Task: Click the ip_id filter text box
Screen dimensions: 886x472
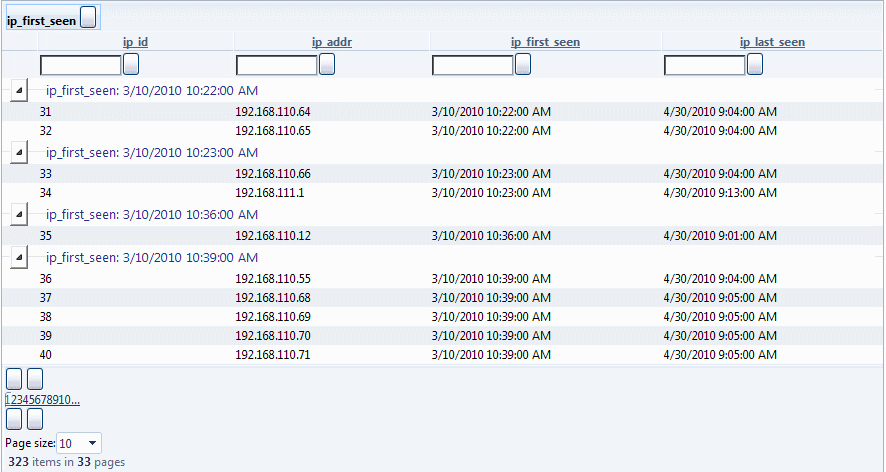Action: coord(81,66)
